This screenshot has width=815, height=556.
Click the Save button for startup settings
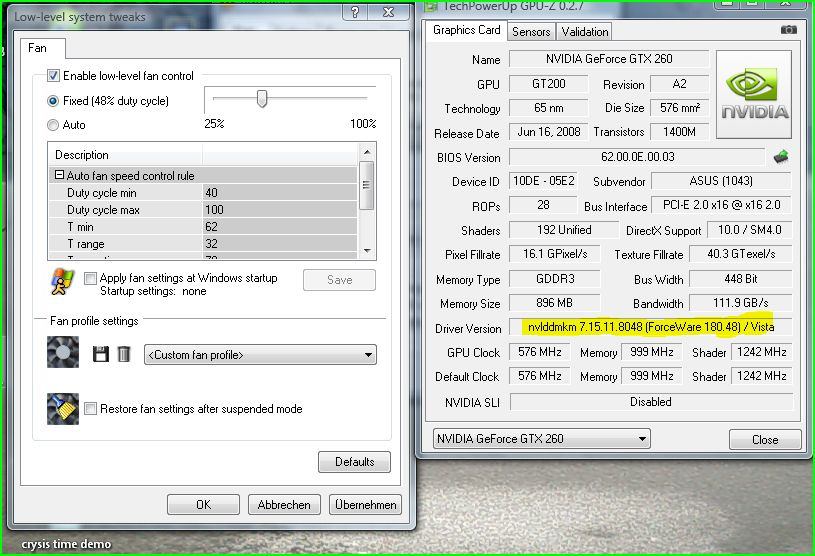pyautogui.click(x=339, y=280)
